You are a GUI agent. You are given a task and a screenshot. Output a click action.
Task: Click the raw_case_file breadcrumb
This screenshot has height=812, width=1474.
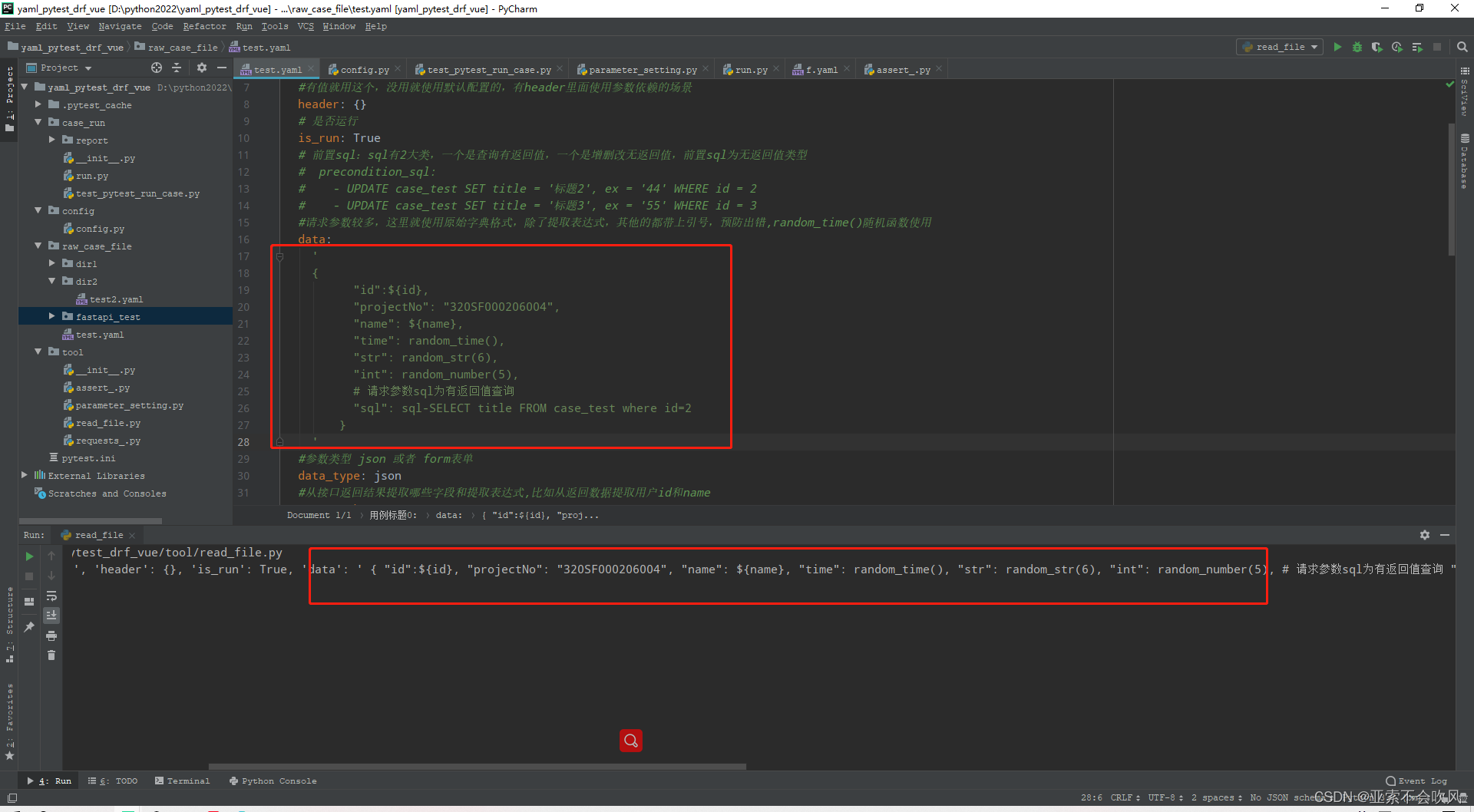[x=176, y=48]
